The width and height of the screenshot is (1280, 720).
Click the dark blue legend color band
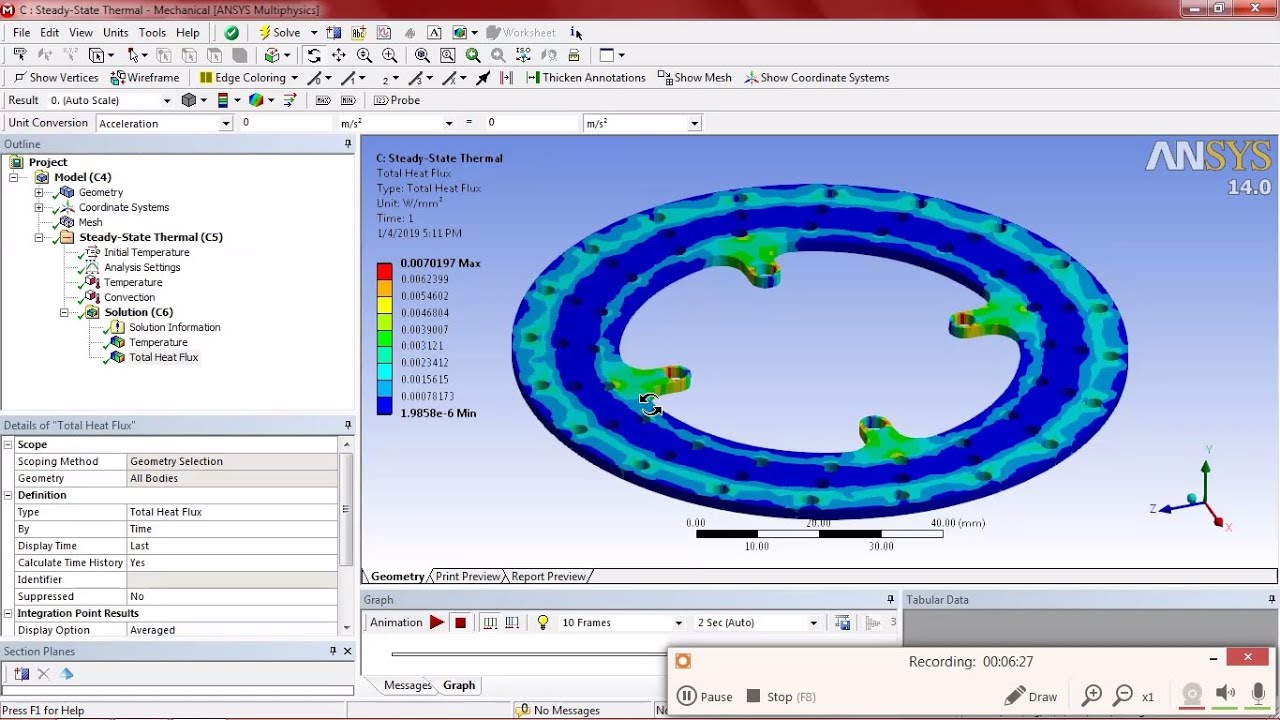point(384,405)
